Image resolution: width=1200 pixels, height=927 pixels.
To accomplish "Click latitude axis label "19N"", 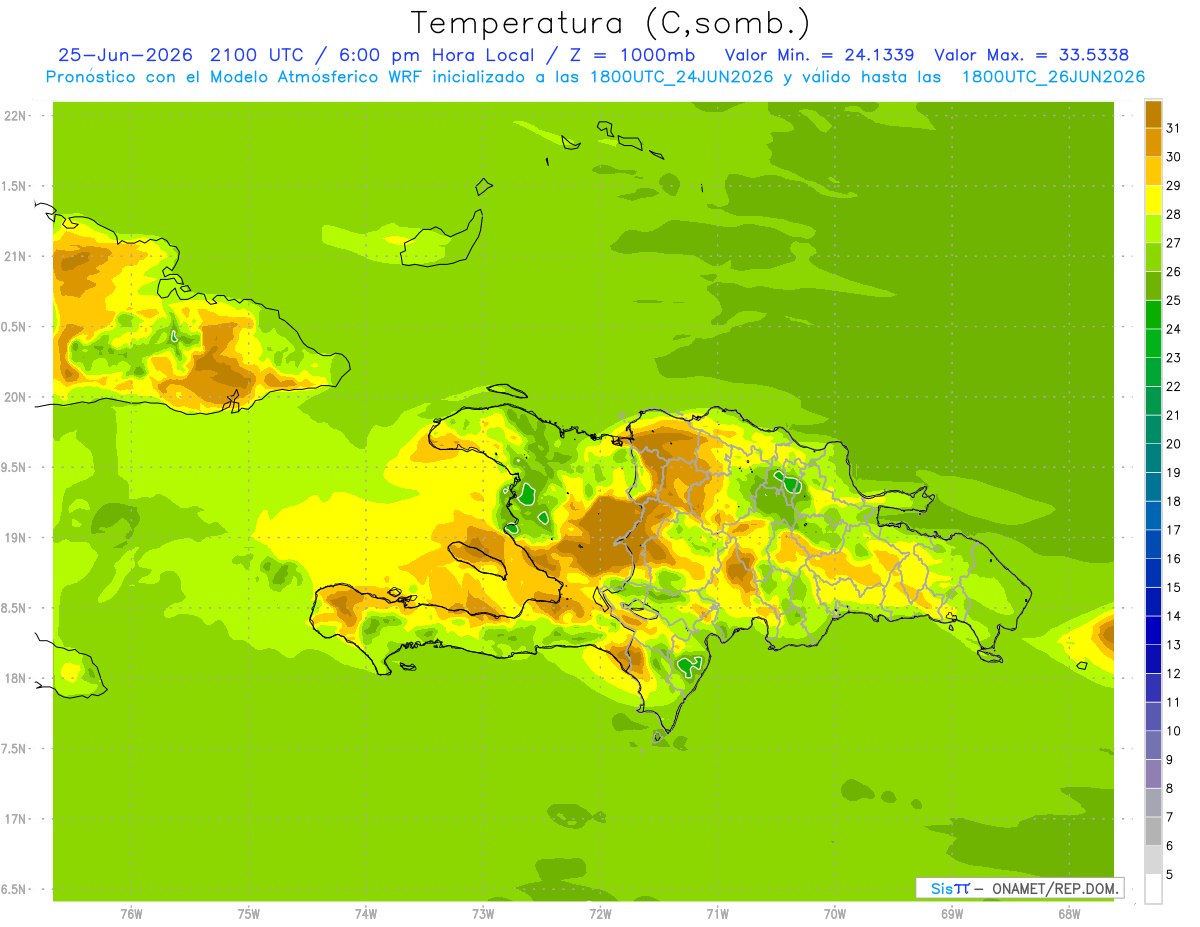I will coord(15,538).
